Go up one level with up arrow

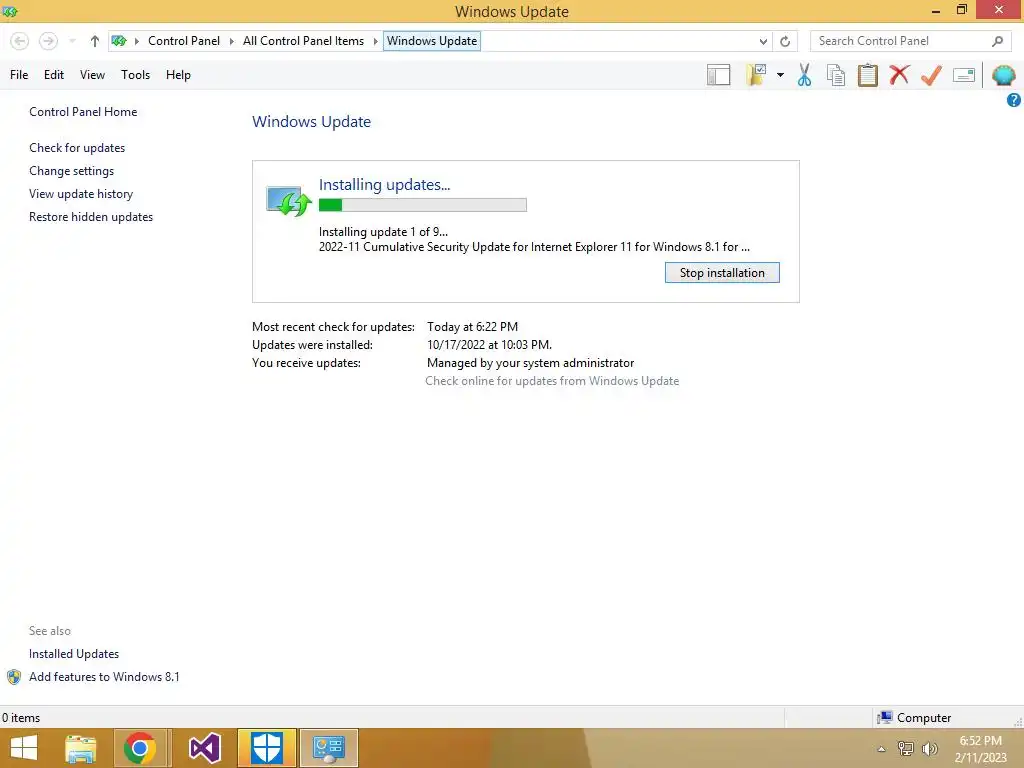tap(95, 41)
